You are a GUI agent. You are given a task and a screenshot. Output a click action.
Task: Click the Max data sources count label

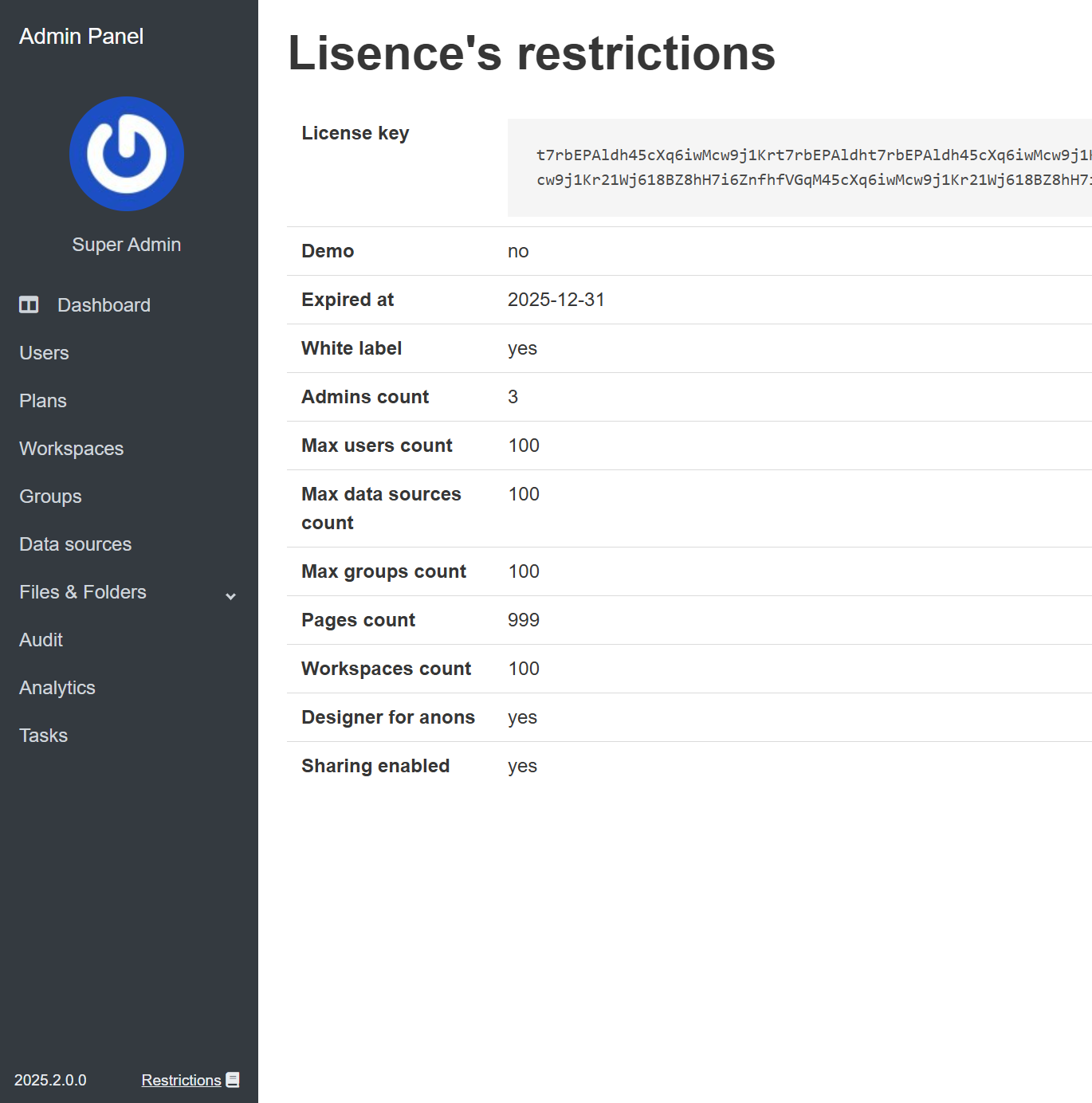click(381, 508)
